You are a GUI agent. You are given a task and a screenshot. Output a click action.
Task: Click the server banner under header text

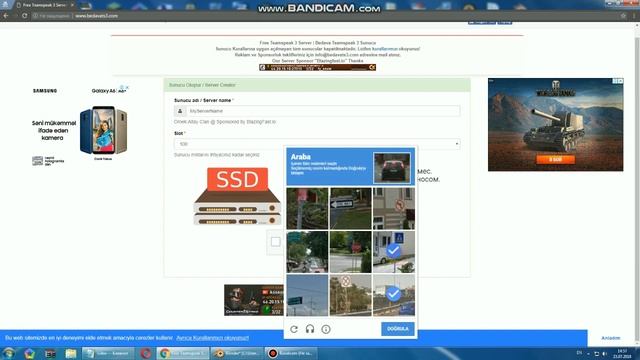(318, 67)
